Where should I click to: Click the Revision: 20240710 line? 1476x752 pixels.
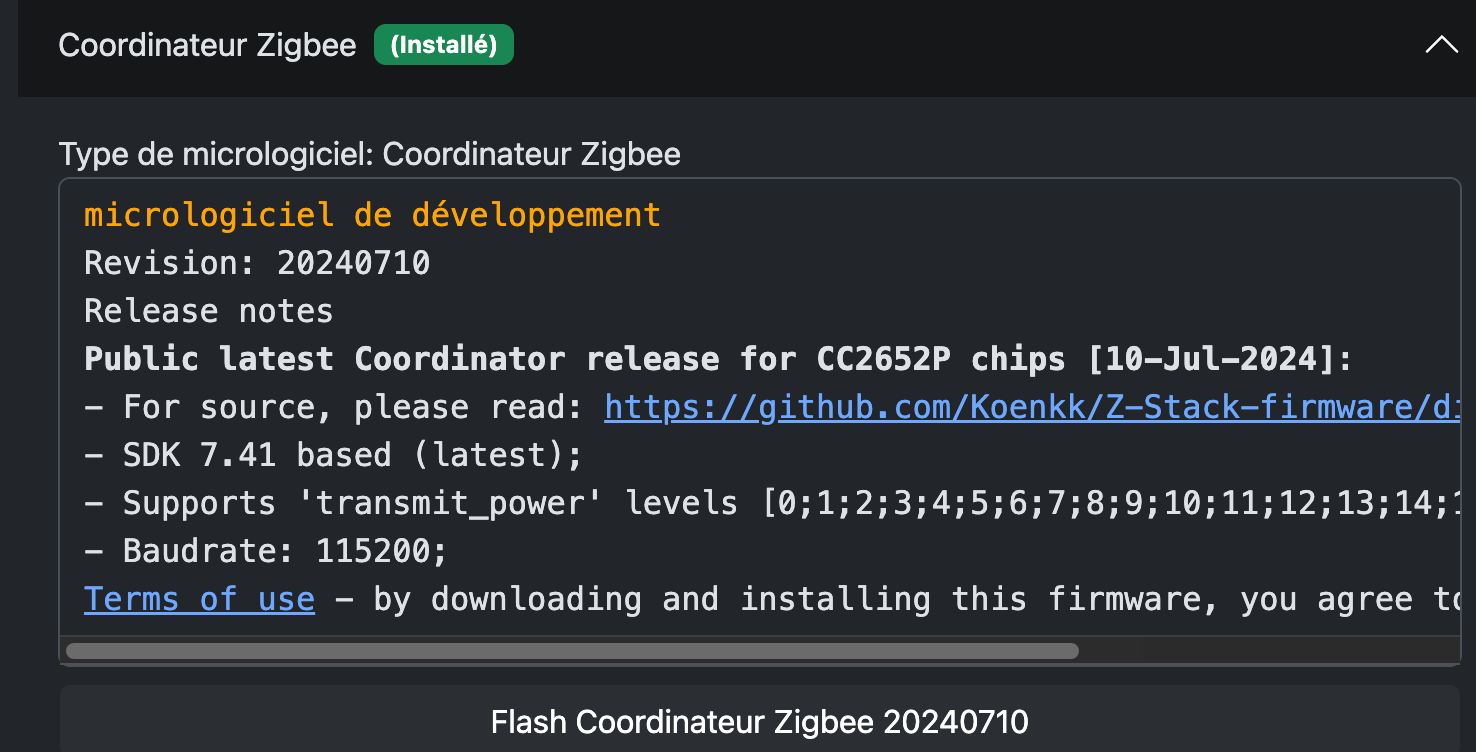(x=257, y=263)
